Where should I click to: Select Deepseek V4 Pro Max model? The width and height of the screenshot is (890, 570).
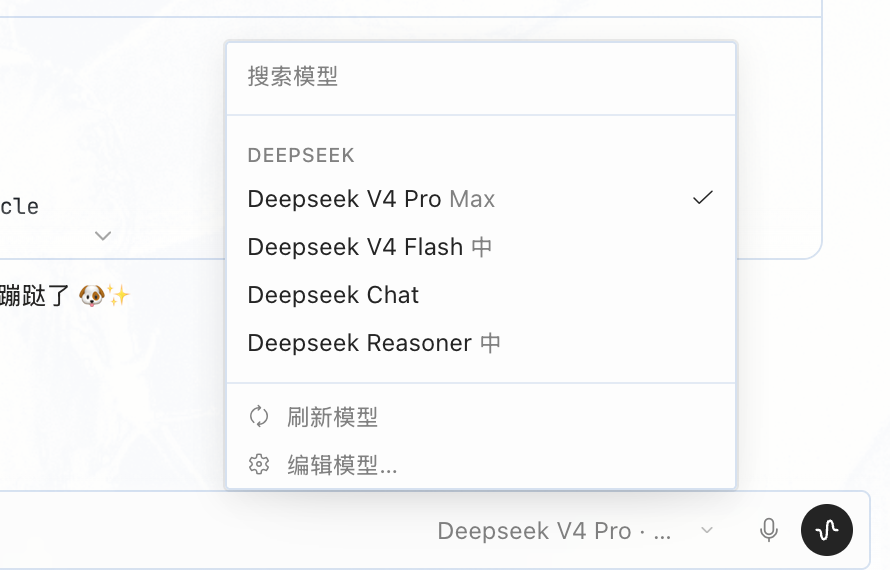[x=481, y=199]
